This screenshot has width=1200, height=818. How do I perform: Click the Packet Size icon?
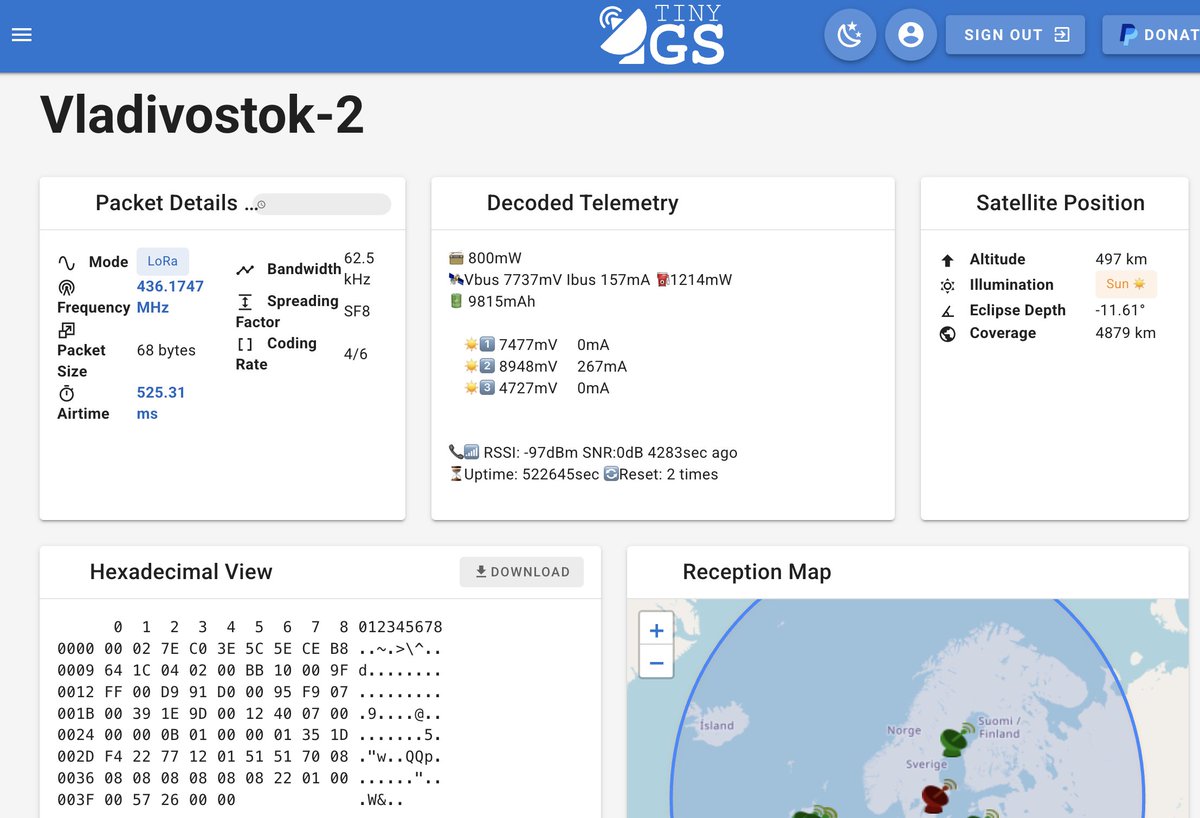(x=66, y=329)
